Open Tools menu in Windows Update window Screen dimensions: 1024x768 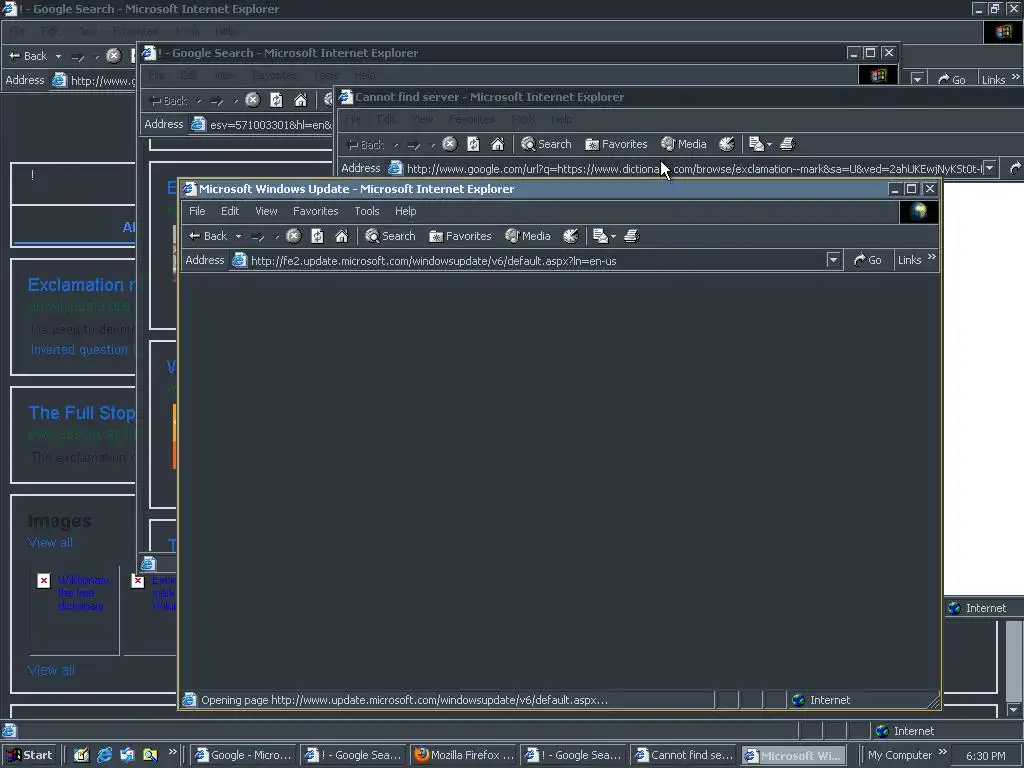pyautogui.click(x=367, y=211)
